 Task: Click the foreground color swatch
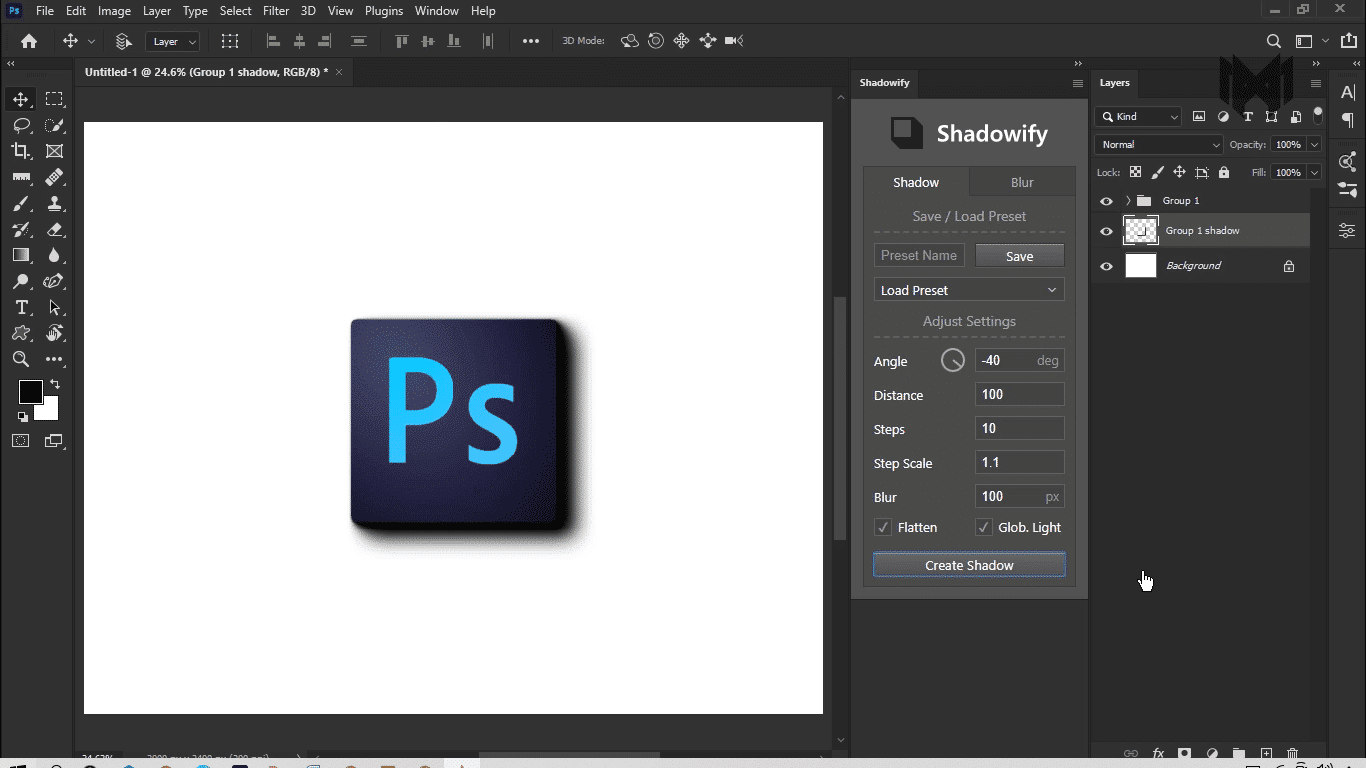[x=30, y=391]
